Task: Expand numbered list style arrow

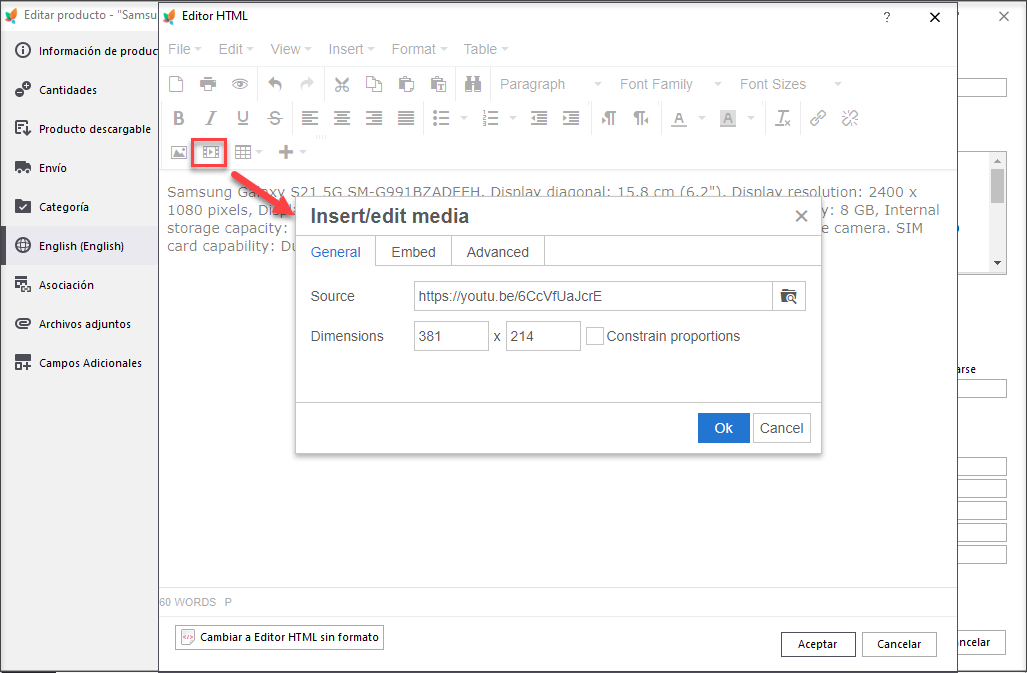Action: 513,118
